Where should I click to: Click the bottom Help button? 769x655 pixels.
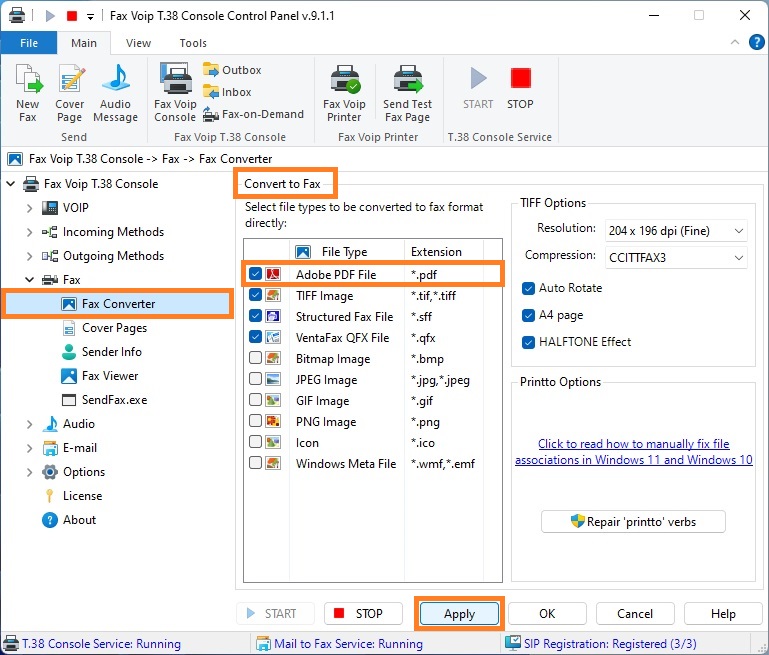tap(723, 613)
